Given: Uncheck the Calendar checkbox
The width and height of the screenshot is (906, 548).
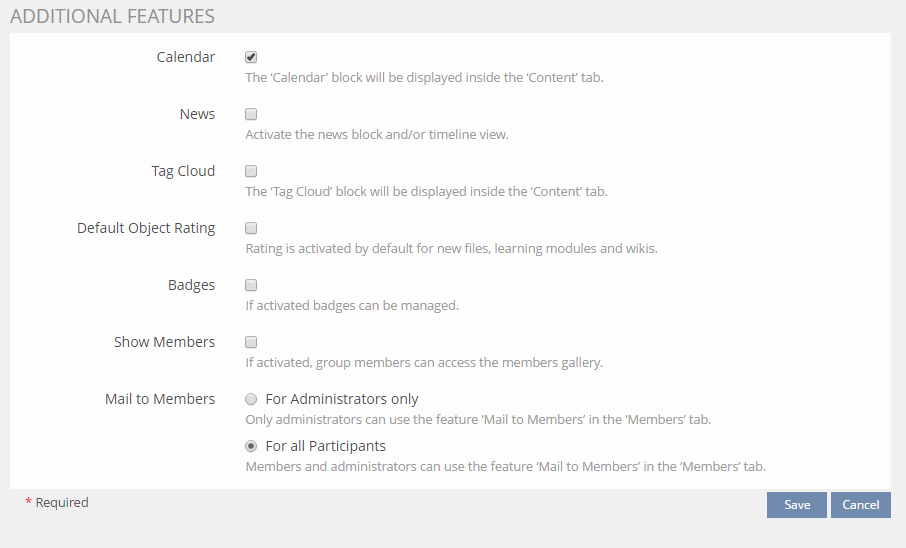Looking at the screenshot, I should pyautogui.click(x=251, y=57).
